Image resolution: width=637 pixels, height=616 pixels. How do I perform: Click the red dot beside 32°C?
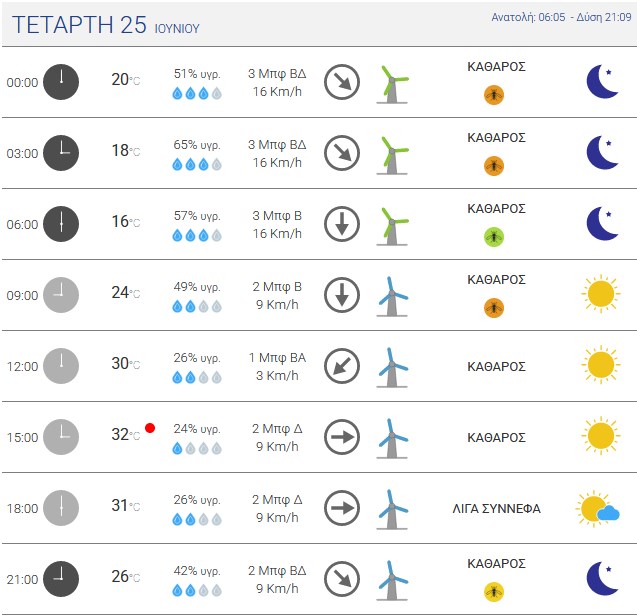tap(150, 428)
